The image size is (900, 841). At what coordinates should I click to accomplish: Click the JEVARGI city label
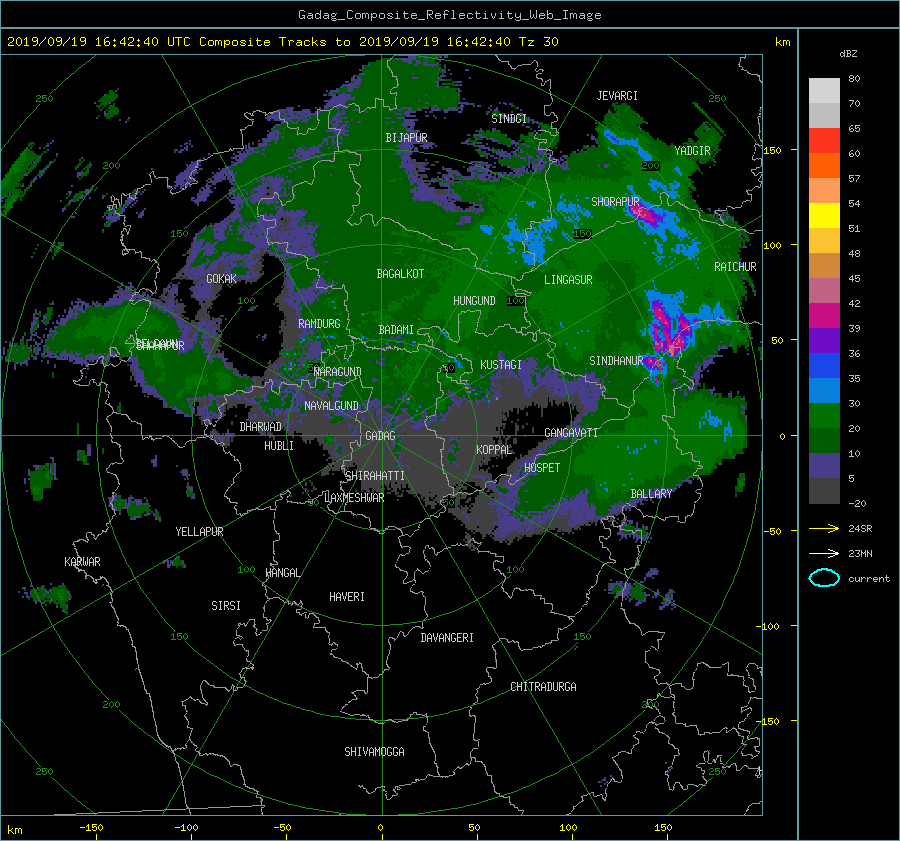click(617, 96)
